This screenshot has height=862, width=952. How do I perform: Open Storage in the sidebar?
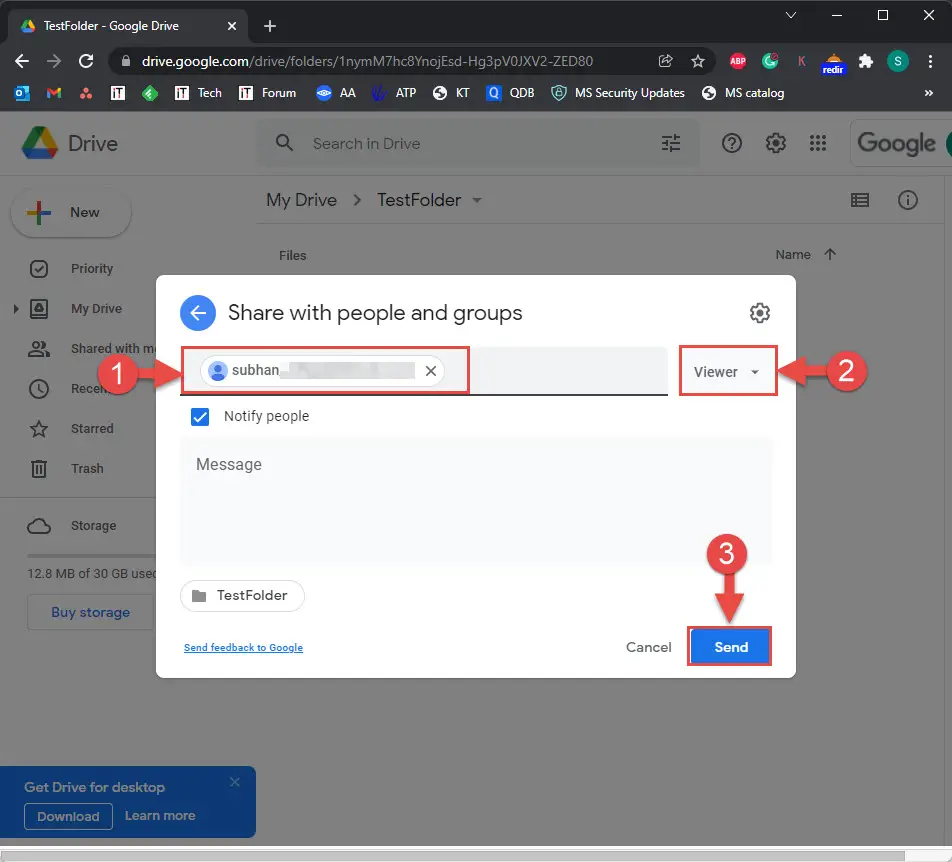pyautogui.click(x=73, y=526)
